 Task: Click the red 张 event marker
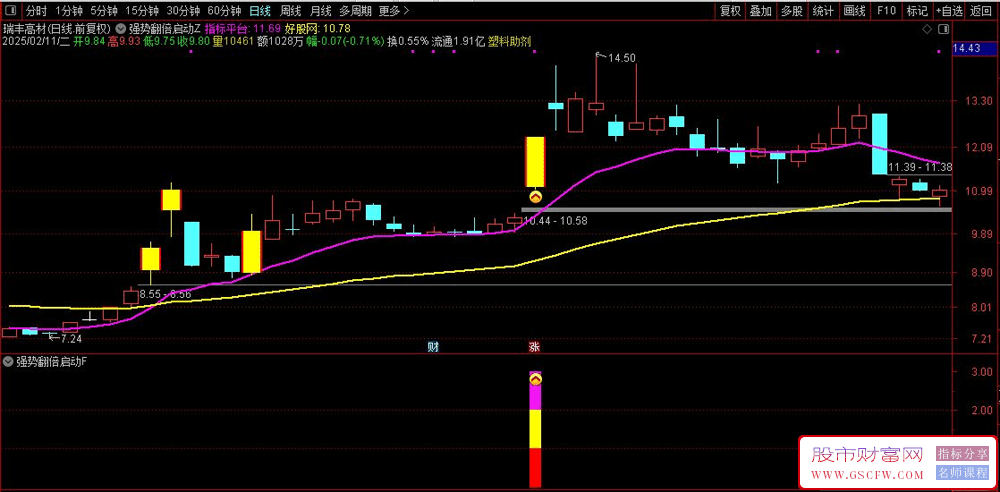click(x=534, y=347)
